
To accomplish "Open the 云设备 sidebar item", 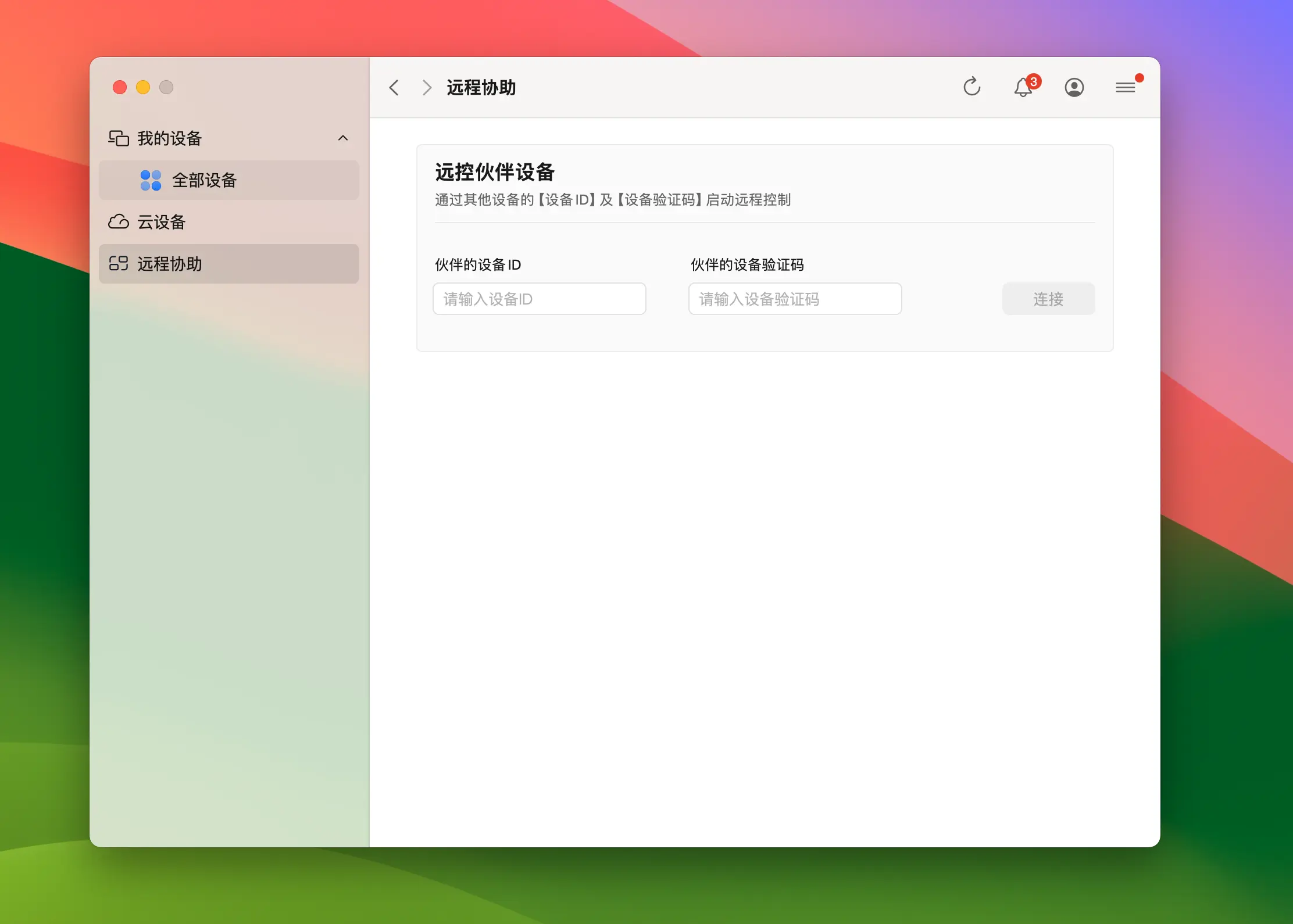I will (162, 222).
